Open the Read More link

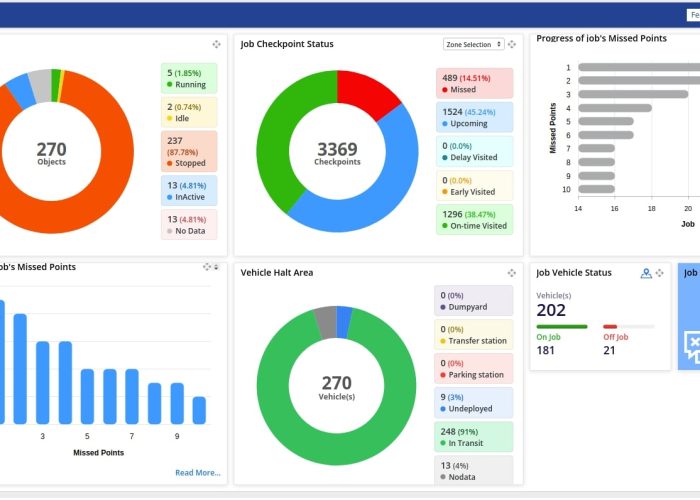pyautogui.click(x=197, y=473)
